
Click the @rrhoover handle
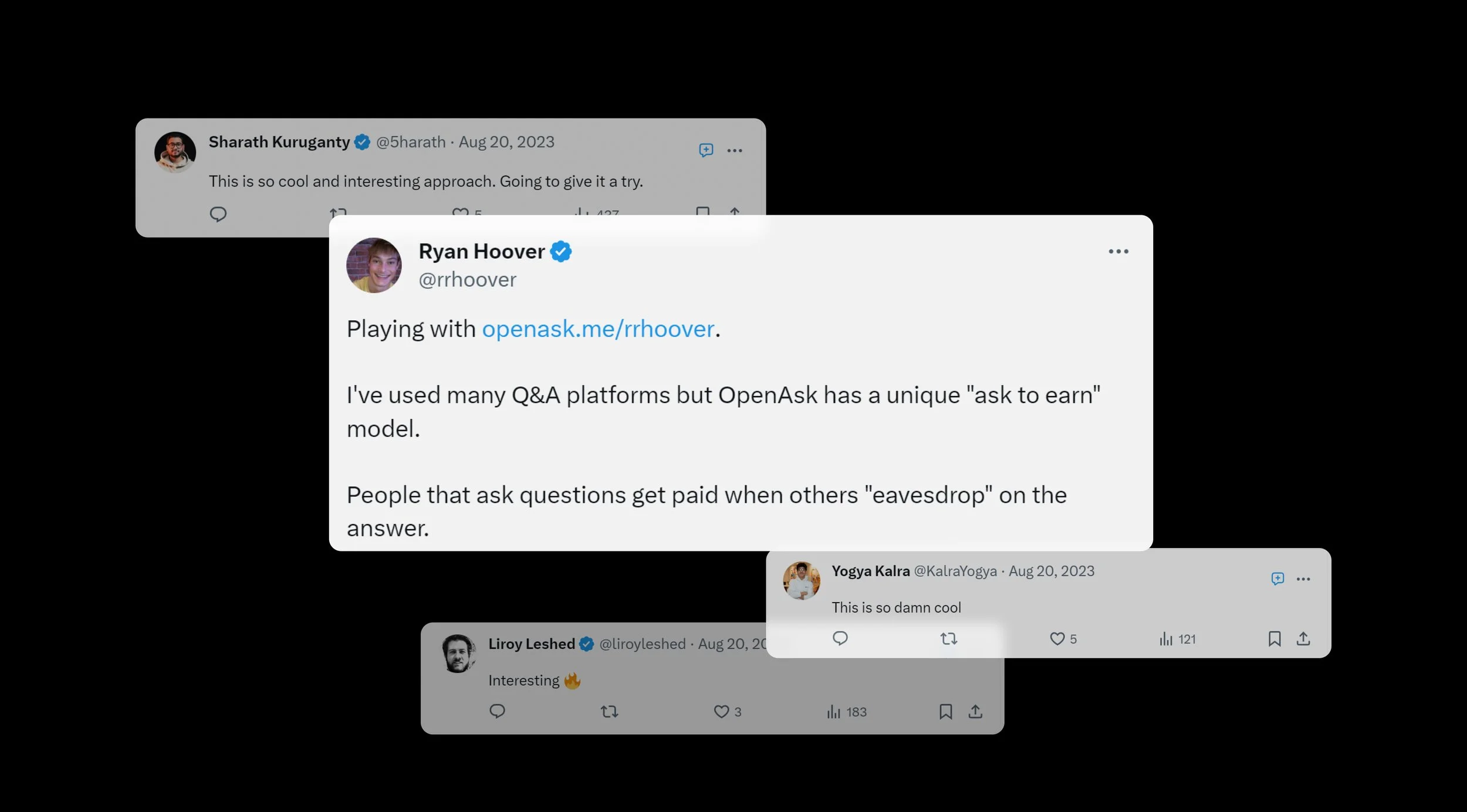[467, 280]
